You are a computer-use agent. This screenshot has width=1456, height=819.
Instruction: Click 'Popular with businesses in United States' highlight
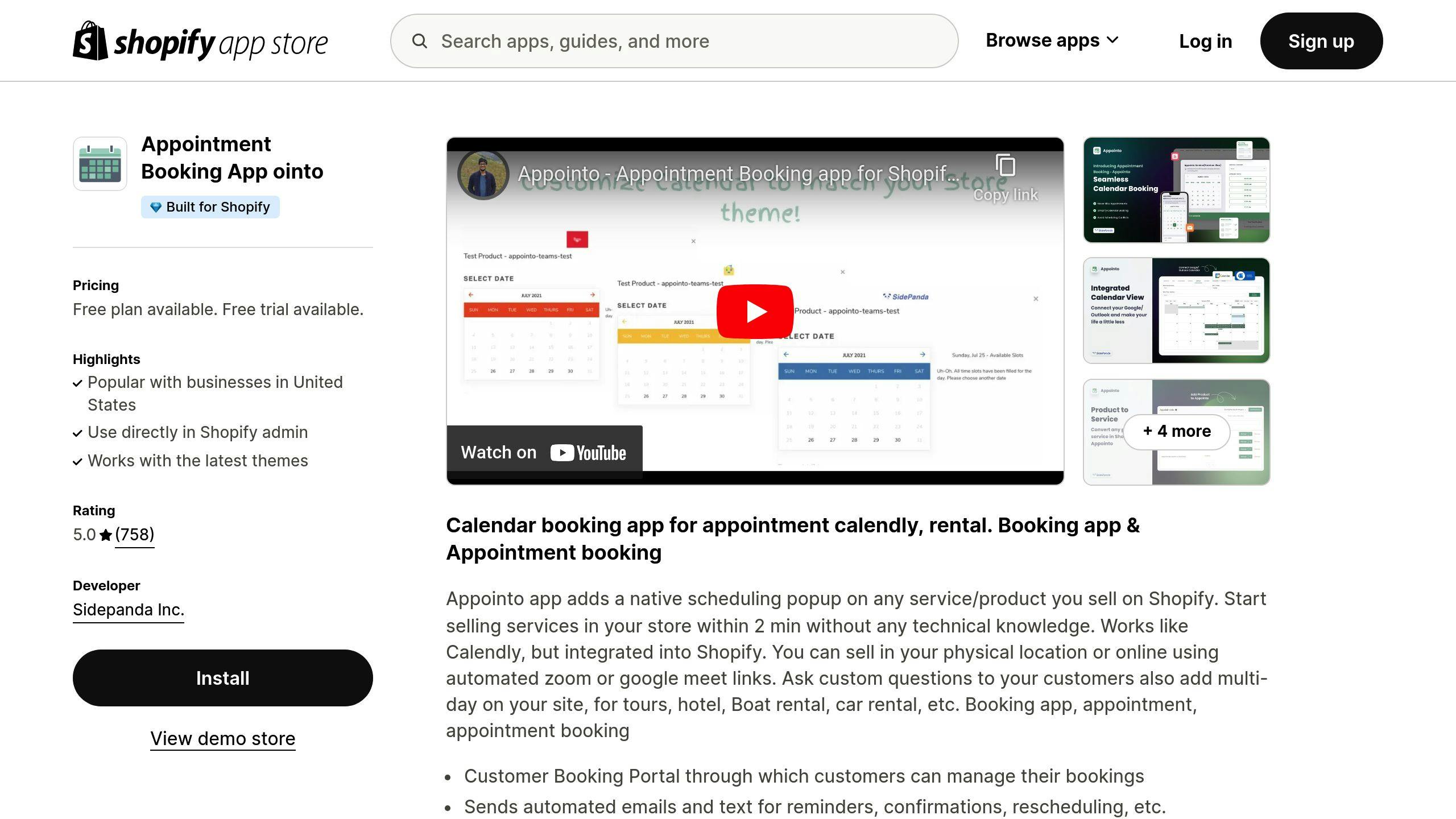215,394
